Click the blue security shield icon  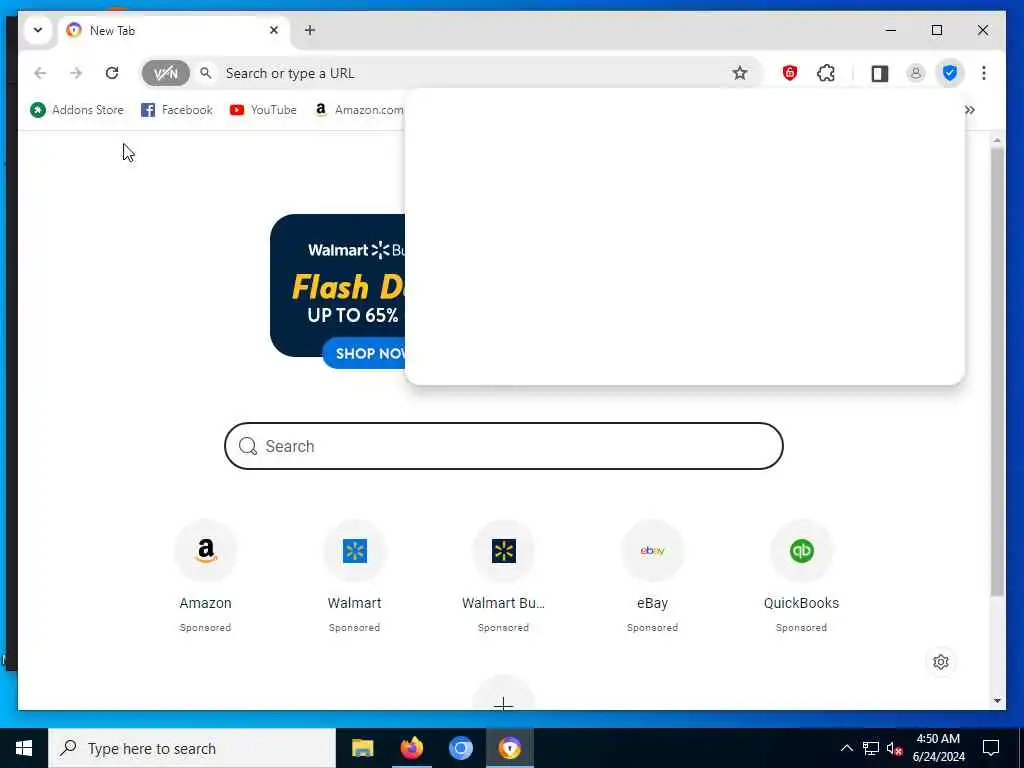950,73
